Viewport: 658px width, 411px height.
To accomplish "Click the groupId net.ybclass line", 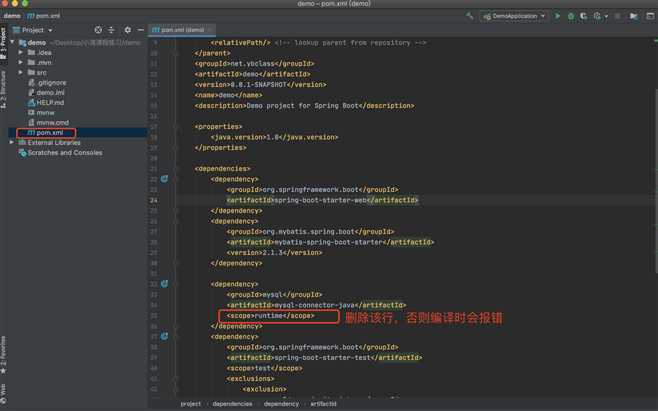I will (254, 64).
